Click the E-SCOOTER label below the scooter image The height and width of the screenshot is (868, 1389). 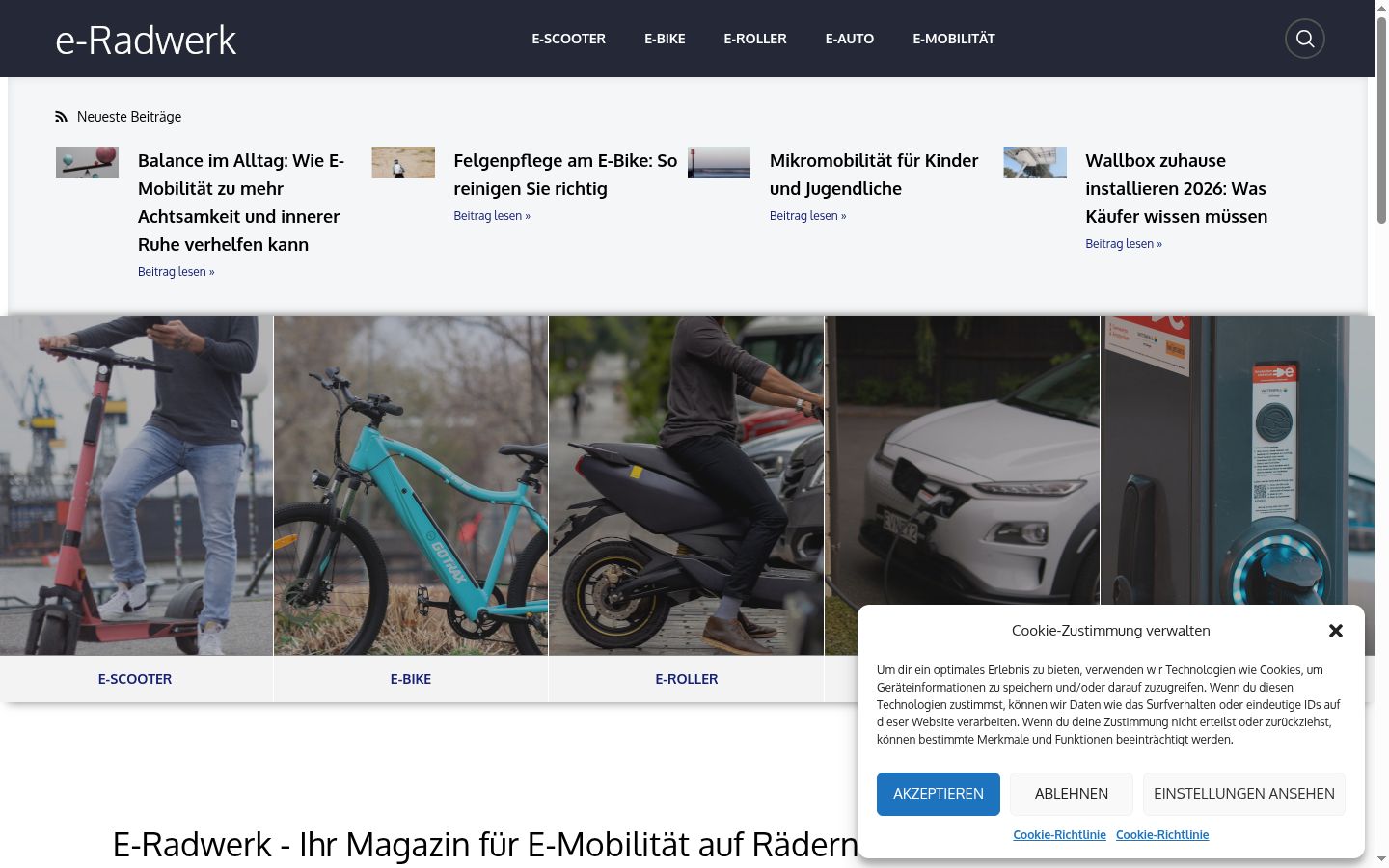tap(135, 679)
